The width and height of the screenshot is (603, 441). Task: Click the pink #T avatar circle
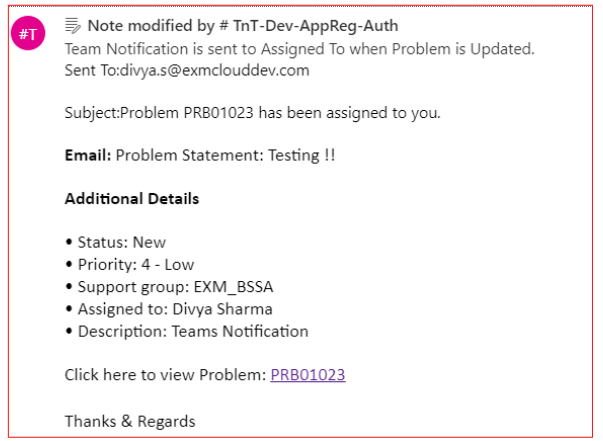(28, 33)
